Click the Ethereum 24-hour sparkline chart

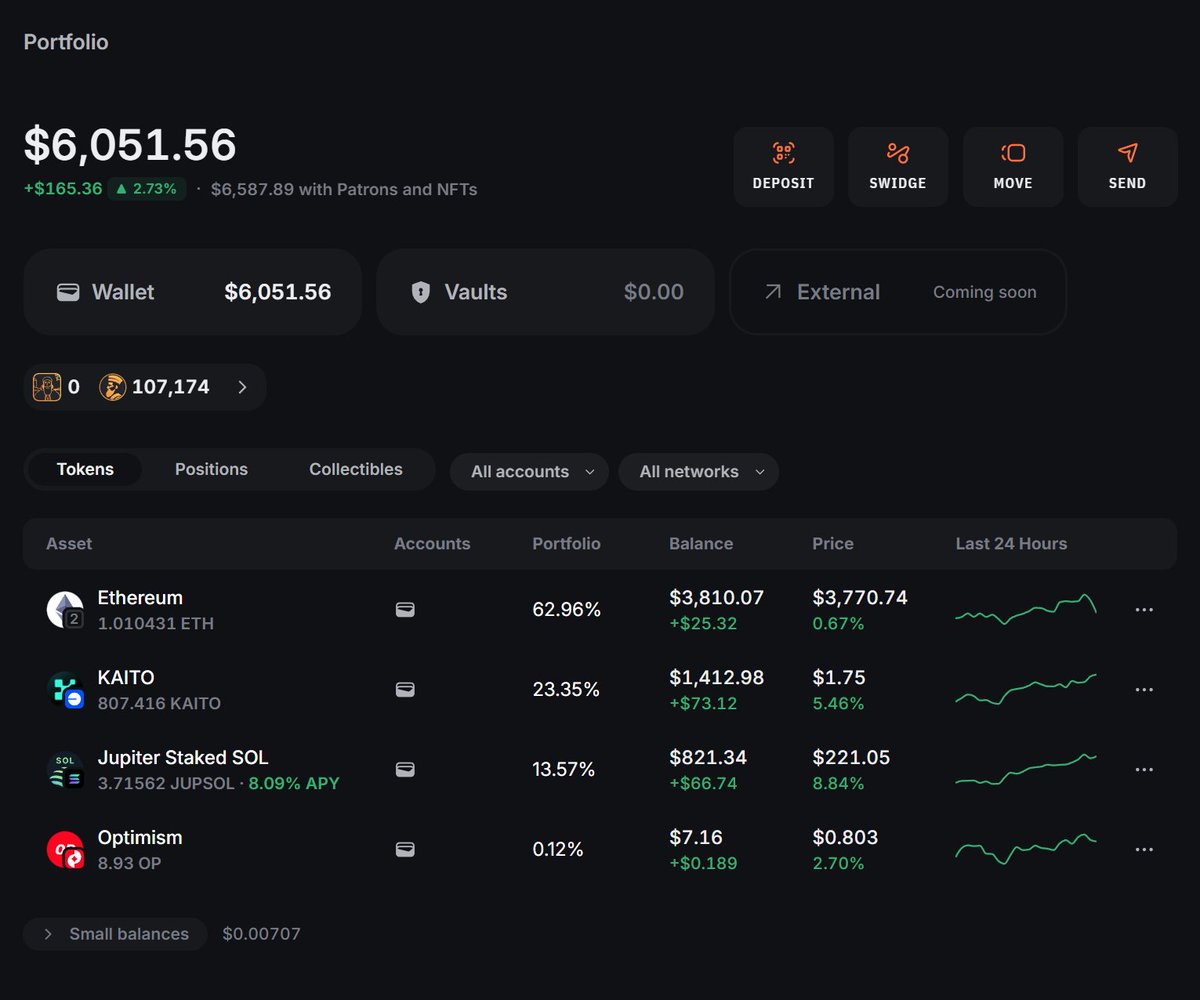1026,609
